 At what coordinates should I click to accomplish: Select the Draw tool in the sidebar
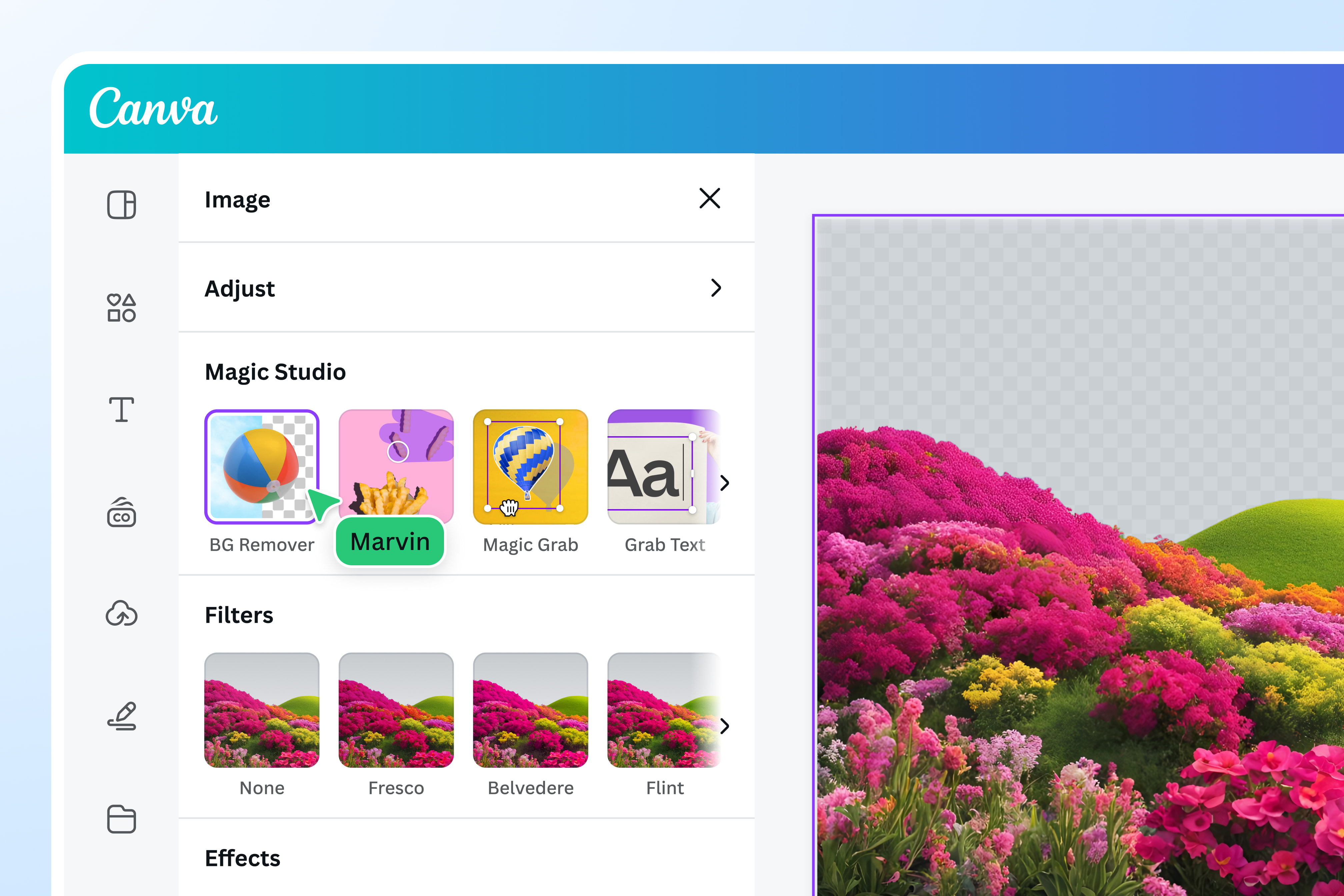[x=121, y=717]
